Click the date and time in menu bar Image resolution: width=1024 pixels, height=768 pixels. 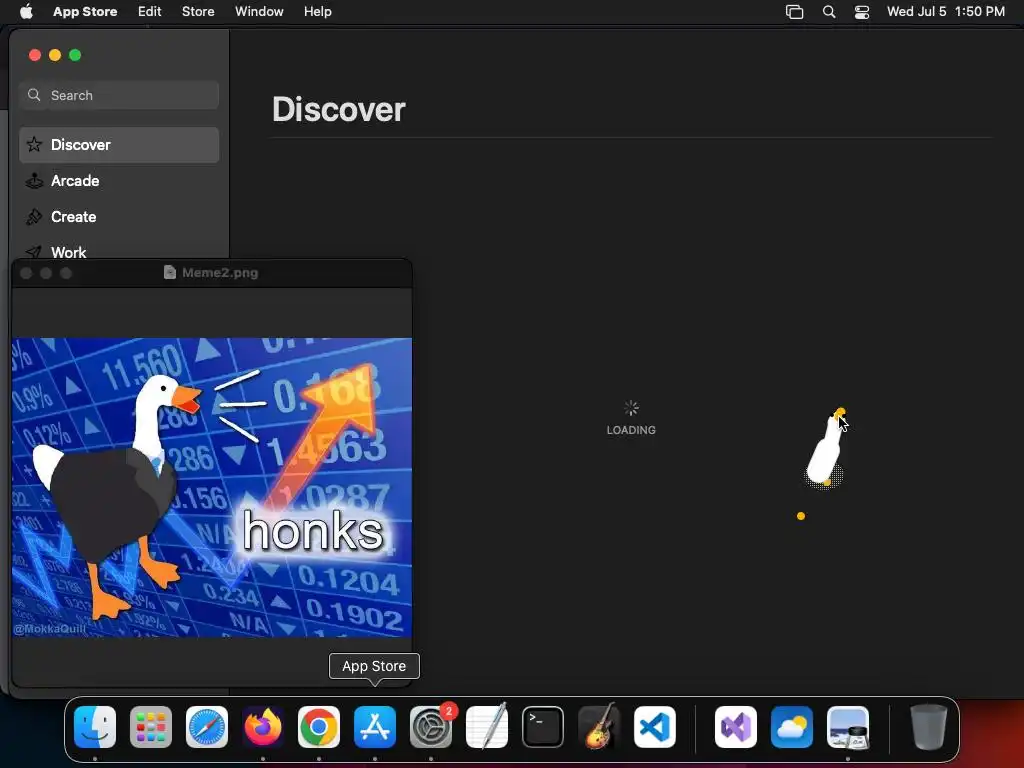click(x=946, y=11)
